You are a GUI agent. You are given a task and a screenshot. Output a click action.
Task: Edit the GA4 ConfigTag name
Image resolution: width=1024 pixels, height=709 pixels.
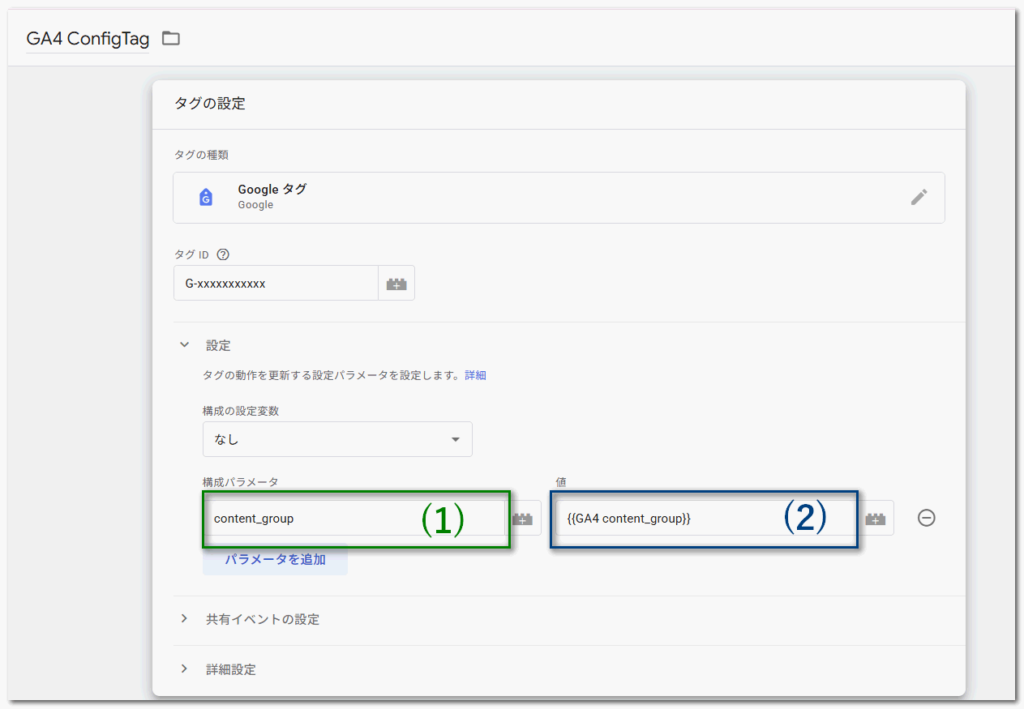[88, 39]
